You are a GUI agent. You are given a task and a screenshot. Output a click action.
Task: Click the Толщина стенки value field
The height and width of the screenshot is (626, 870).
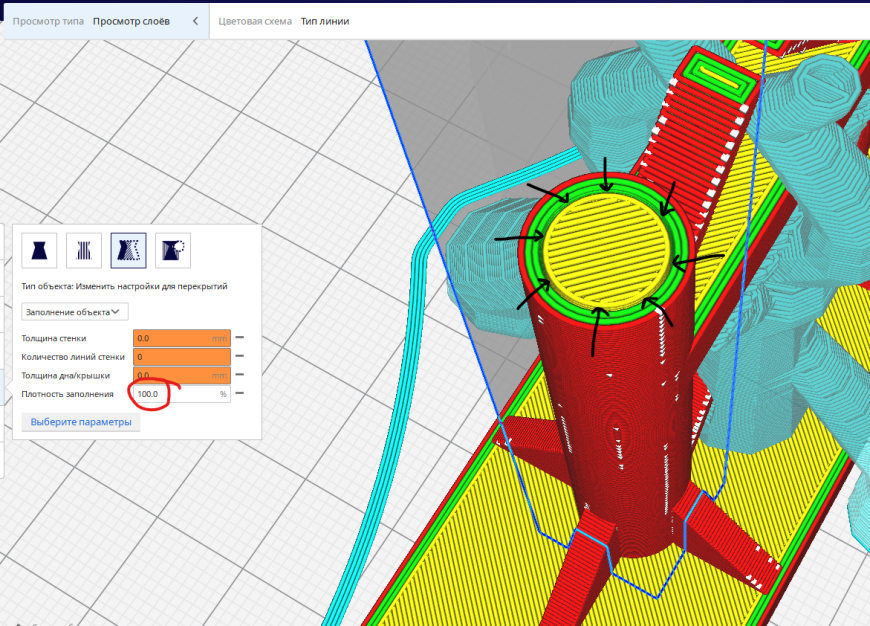coord(182,338)
